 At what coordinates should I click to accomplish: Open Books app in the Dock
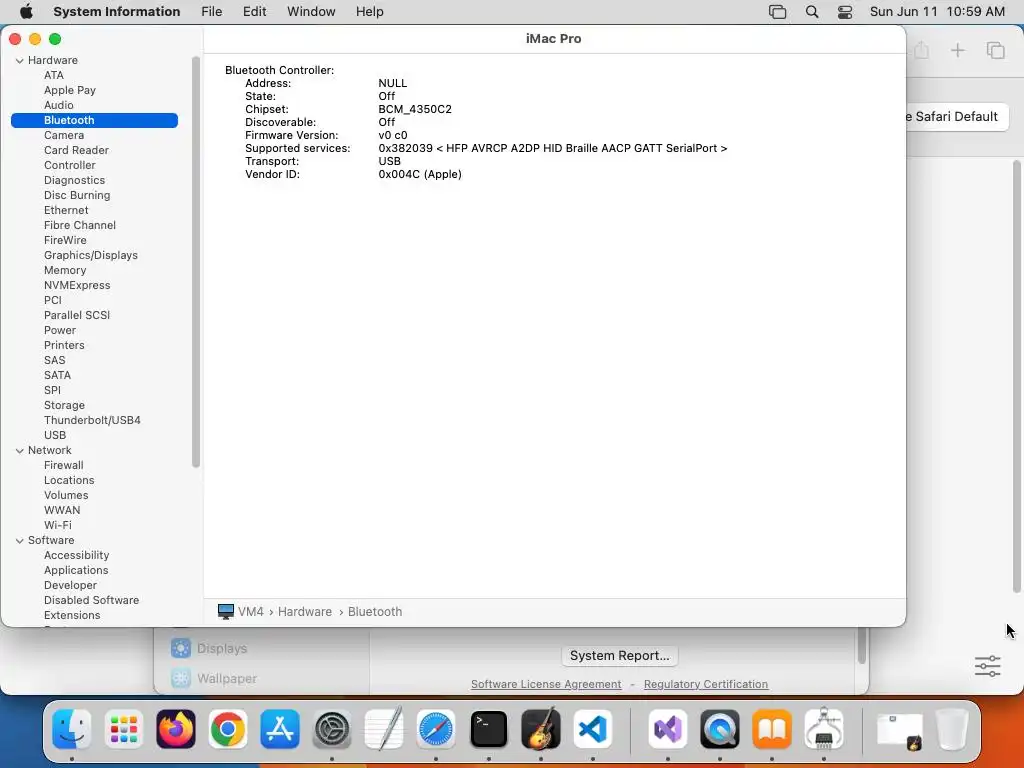tap(772, 729)
